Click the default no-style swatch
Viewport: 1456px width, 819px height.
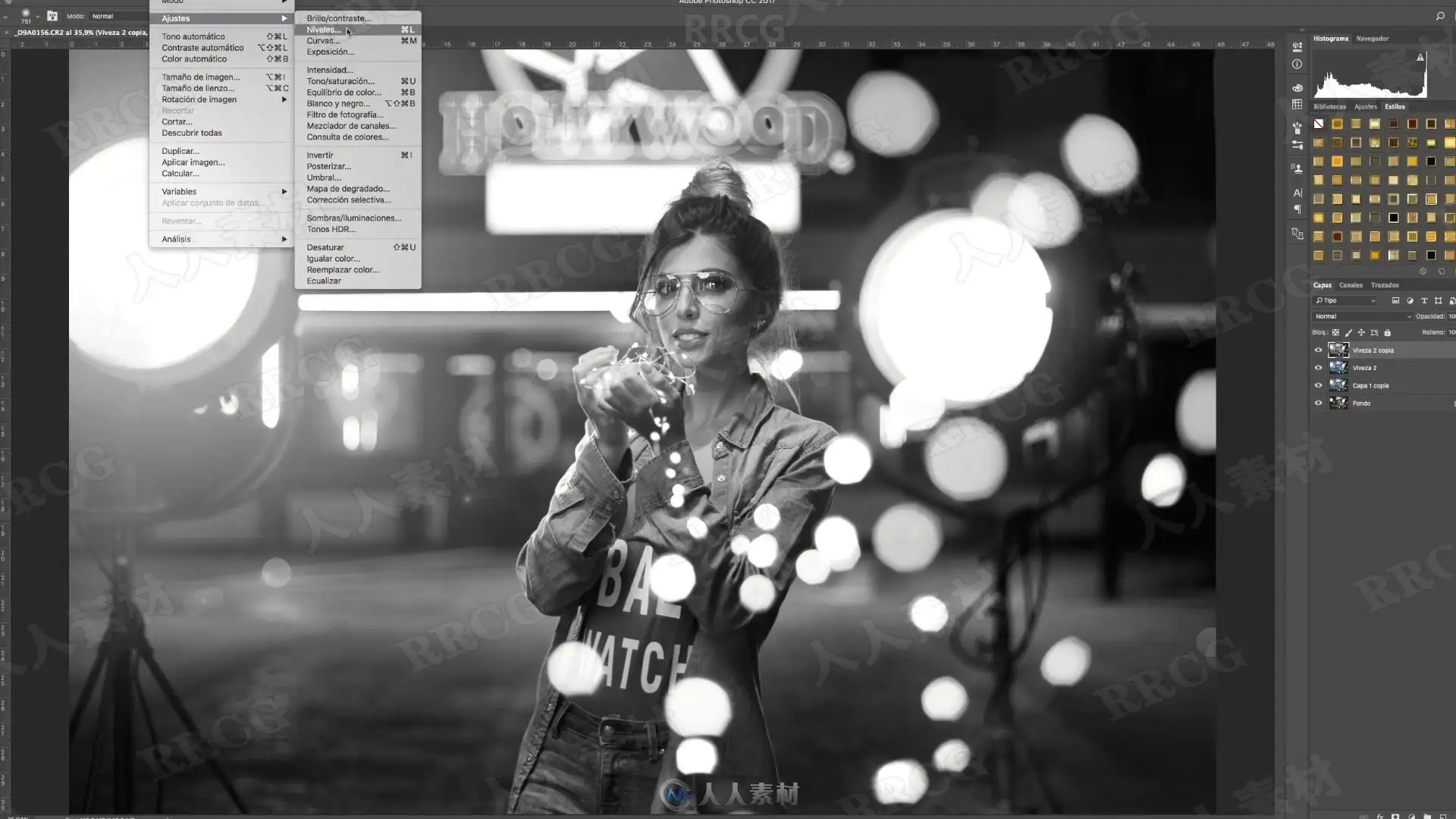[x=1319, y=124]
